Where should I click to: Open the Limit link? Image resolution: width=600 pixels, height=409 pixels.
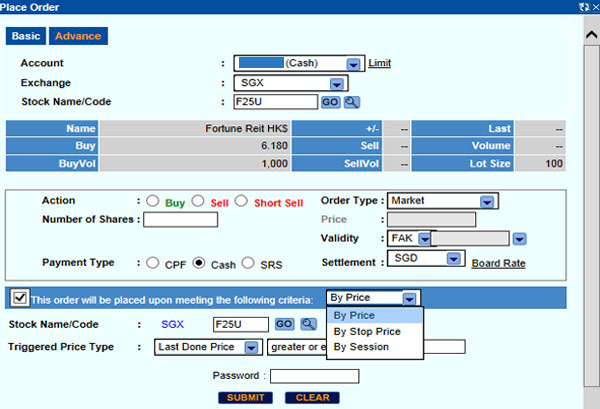pyautogui.click(x=380, y=63)
